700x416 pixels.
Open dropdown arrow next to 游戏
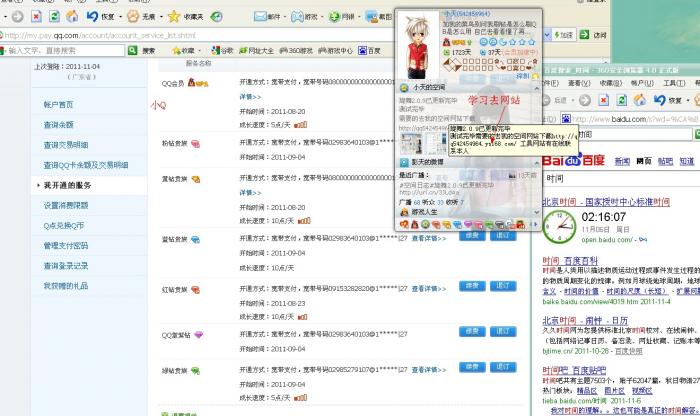coord(322,17)
